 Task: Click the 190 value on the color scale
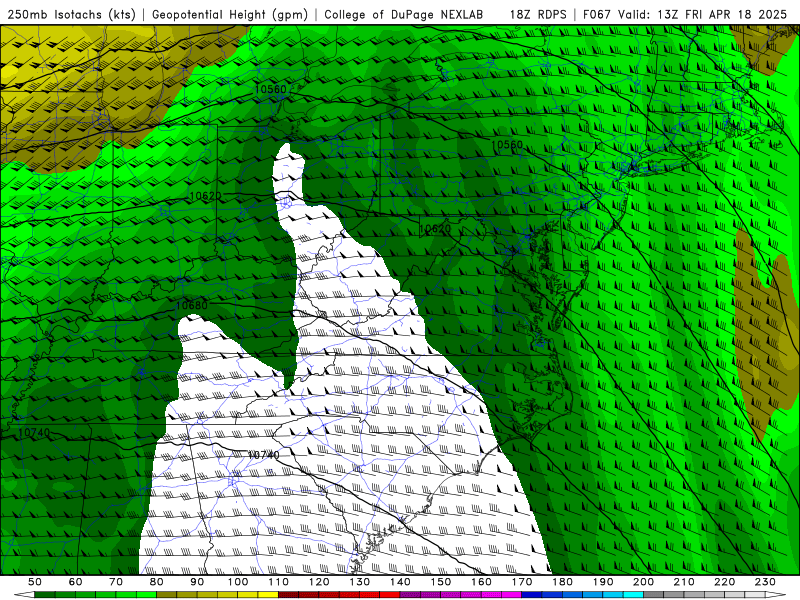point(603,582)
